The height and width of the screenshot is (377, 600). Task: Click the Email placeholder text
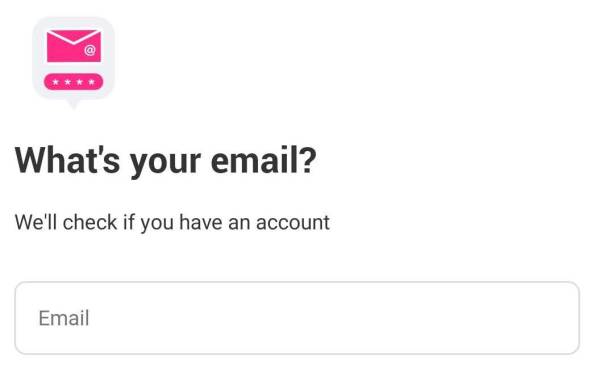click(x=64, y=318)
